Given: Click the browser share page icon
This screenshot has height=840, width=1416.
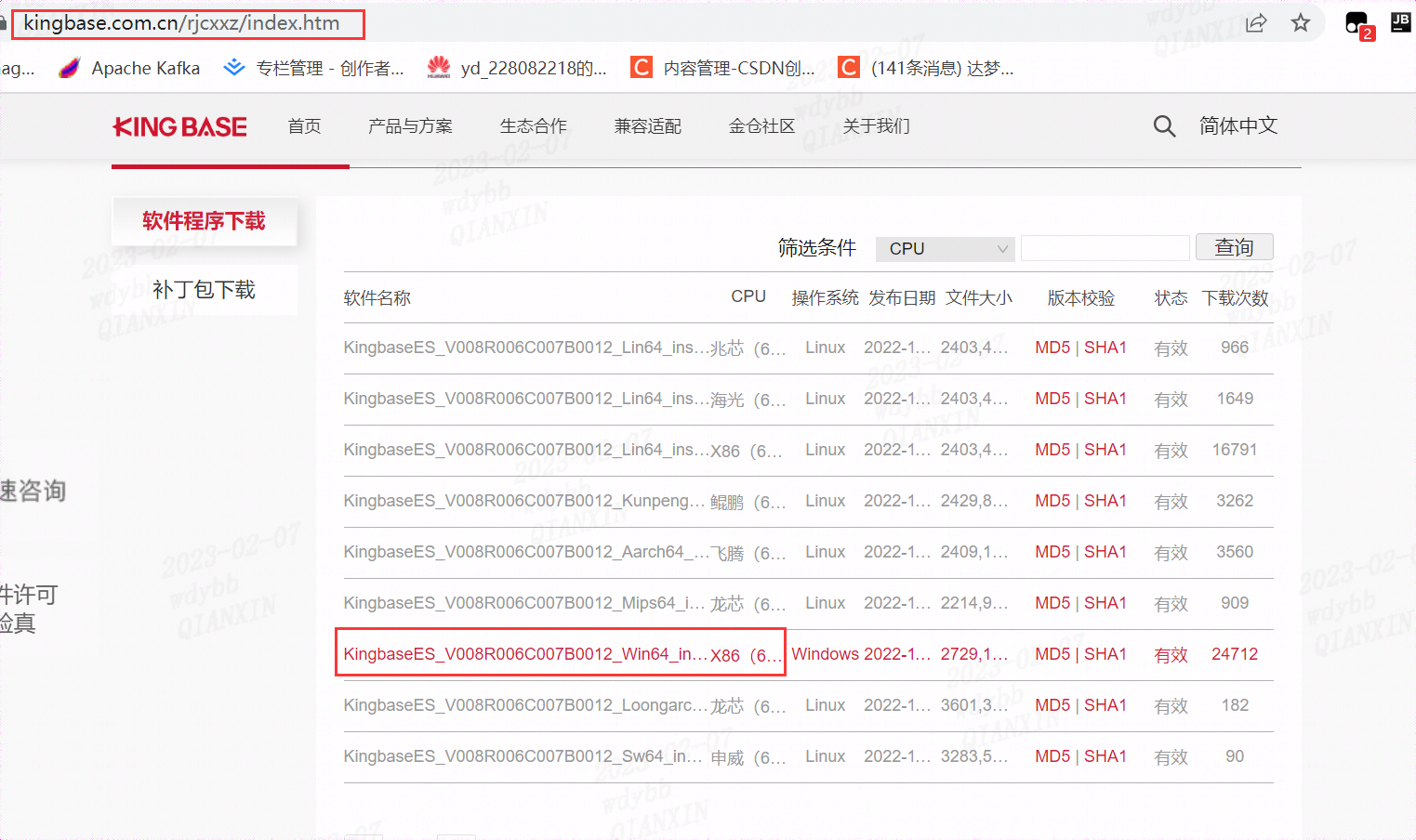Looking at the screenshot, I should coord(1256,23).
